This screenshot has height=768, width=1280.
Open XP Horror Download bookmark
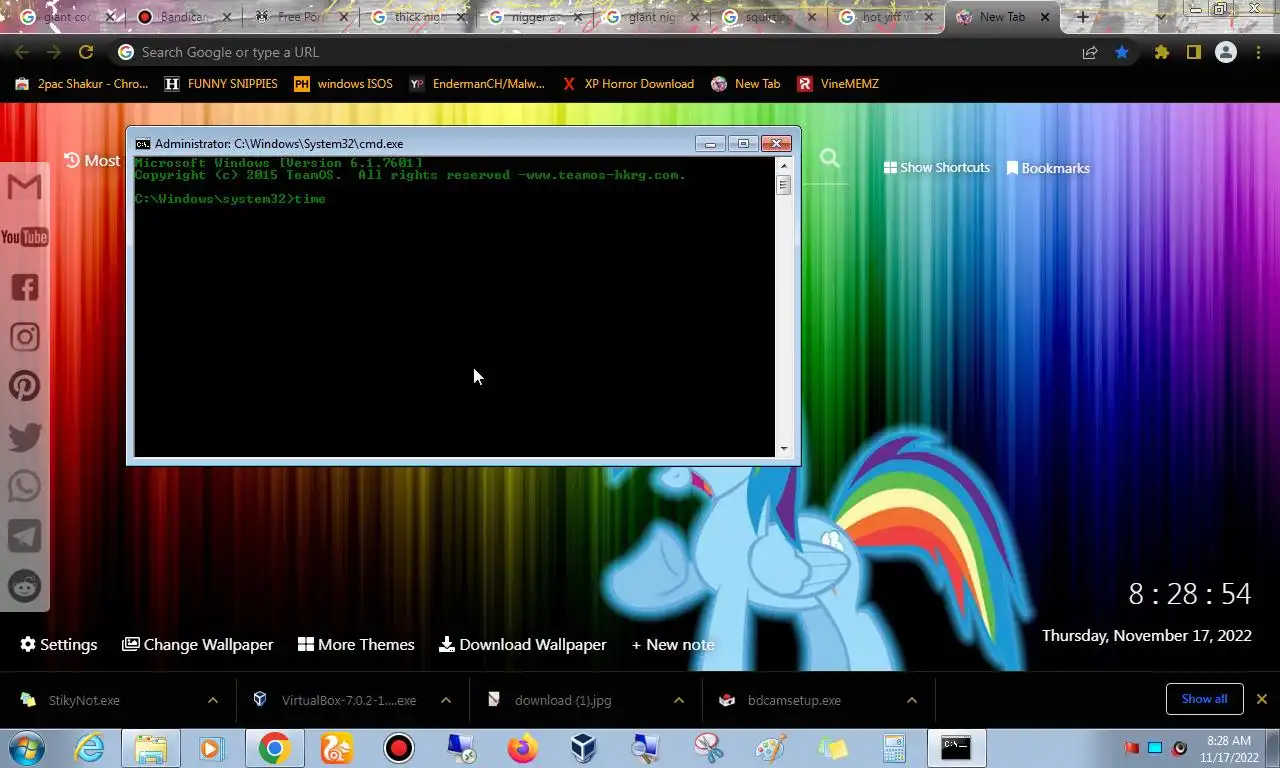pyautogui.click(x=628, y=84)
